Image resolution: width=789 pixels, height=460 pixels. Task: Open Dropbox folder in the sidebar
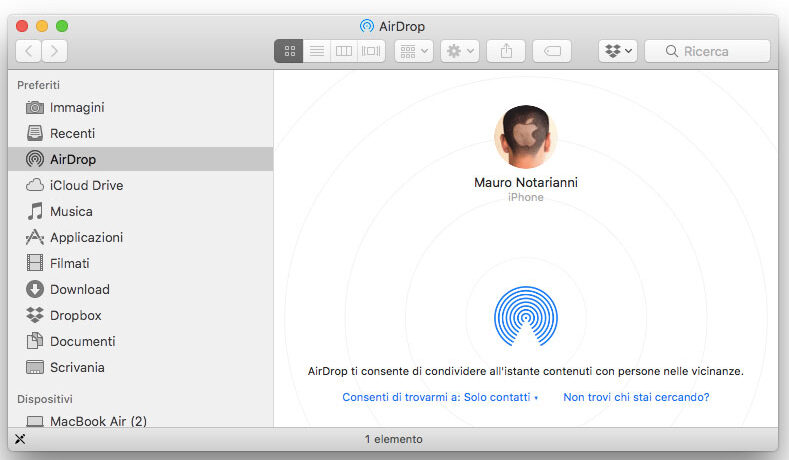click(76, 316)
